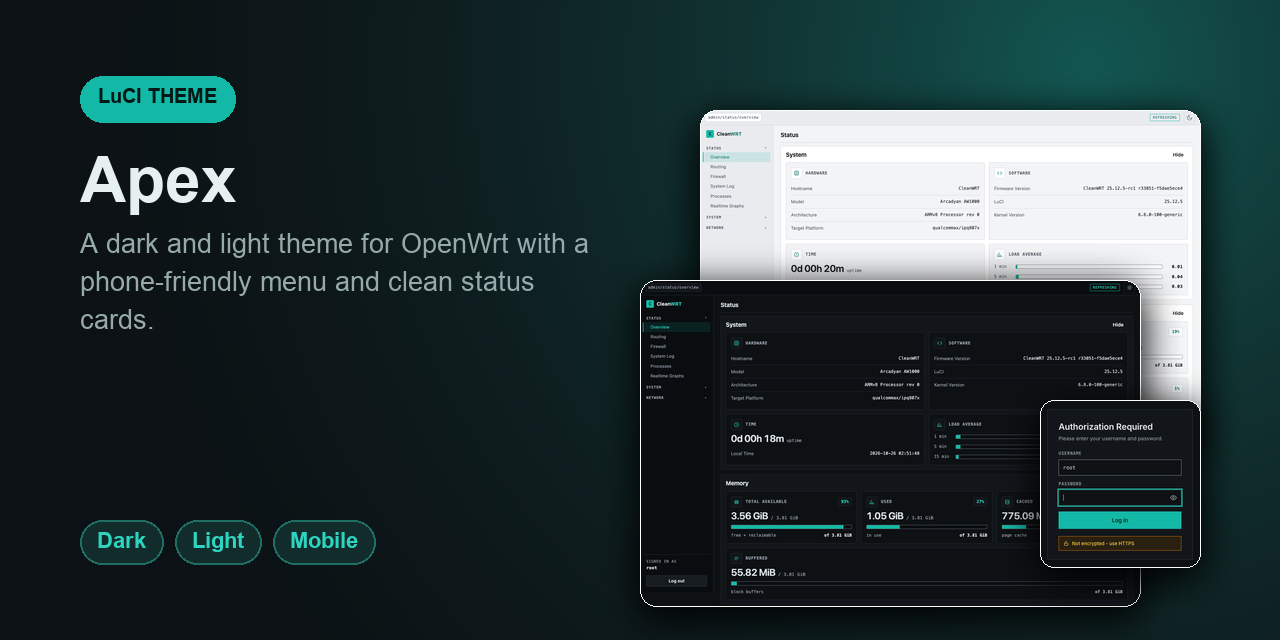
Task: Click Buffered memory progress bar
Action: pos(927,583)
